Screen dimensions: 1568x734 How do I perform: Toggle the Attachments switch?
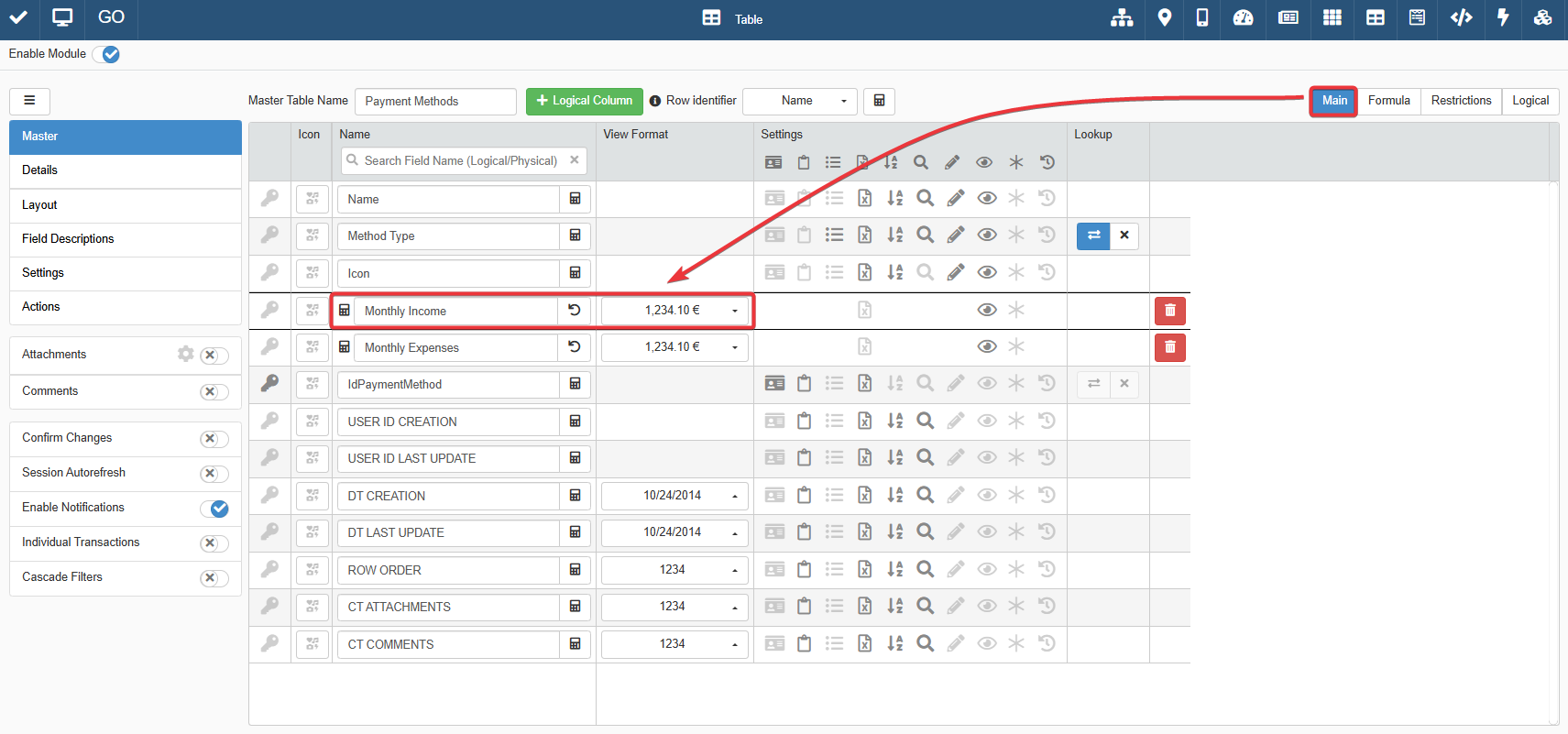click(x=214, y=356)
